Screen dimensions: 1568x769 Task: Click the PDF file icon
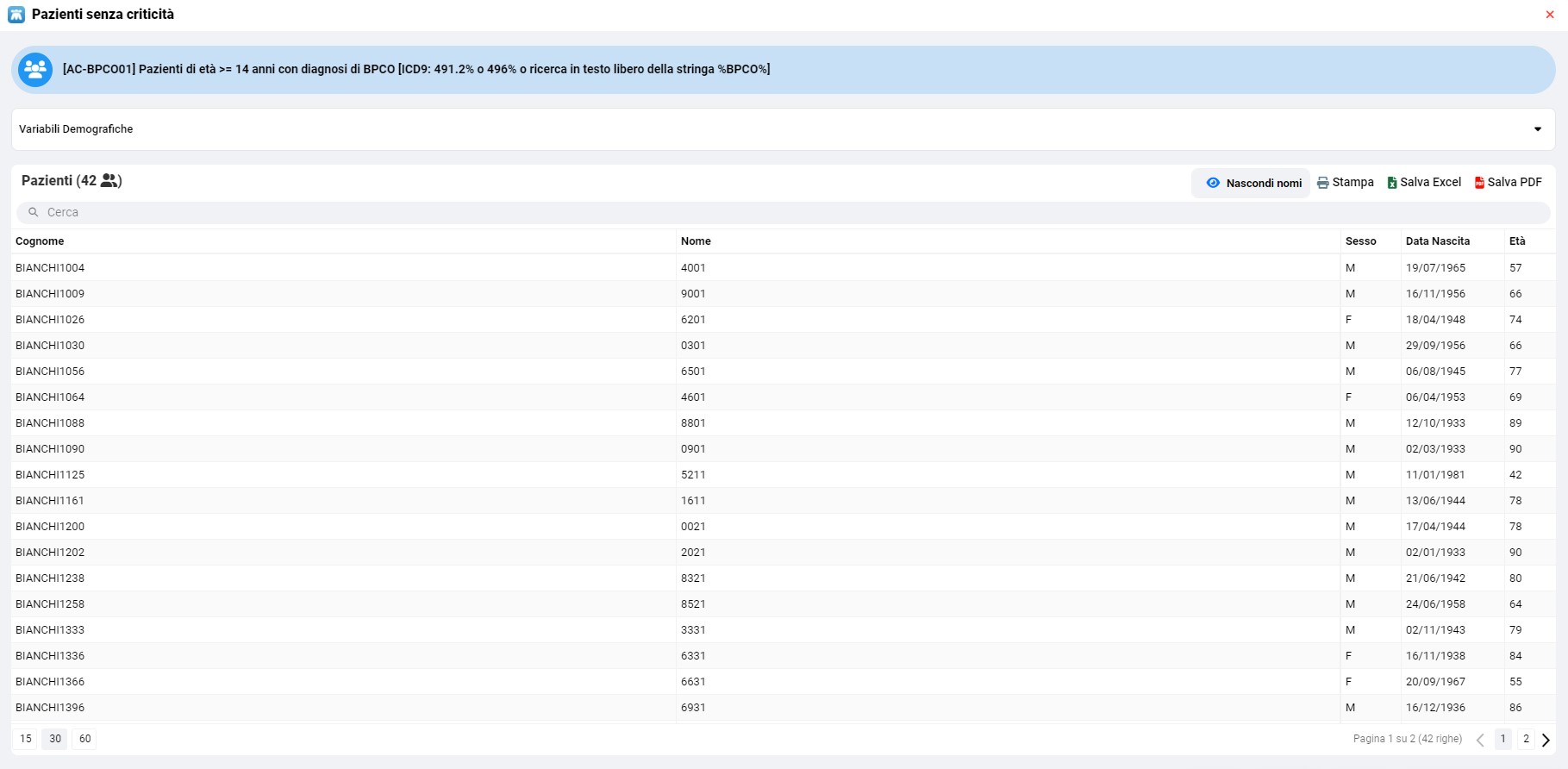(1479, 183)
